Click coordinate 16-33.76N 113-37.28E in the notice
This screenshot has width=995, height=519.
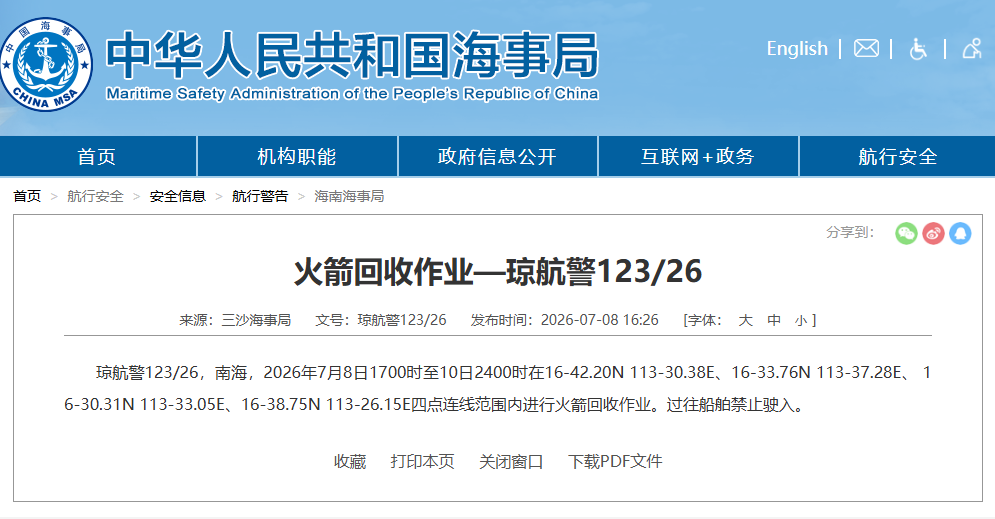pyautogui.click(x=816, y=372)
